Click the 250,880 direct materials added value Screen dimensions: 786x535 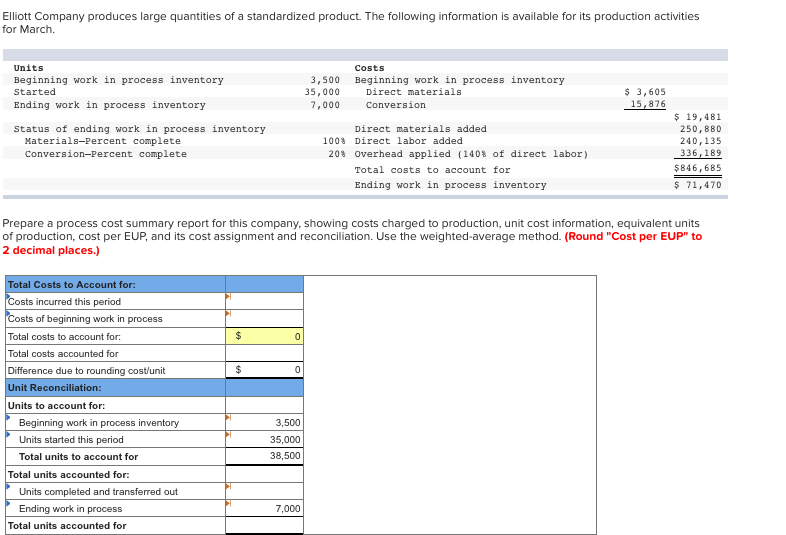(700, 129)
